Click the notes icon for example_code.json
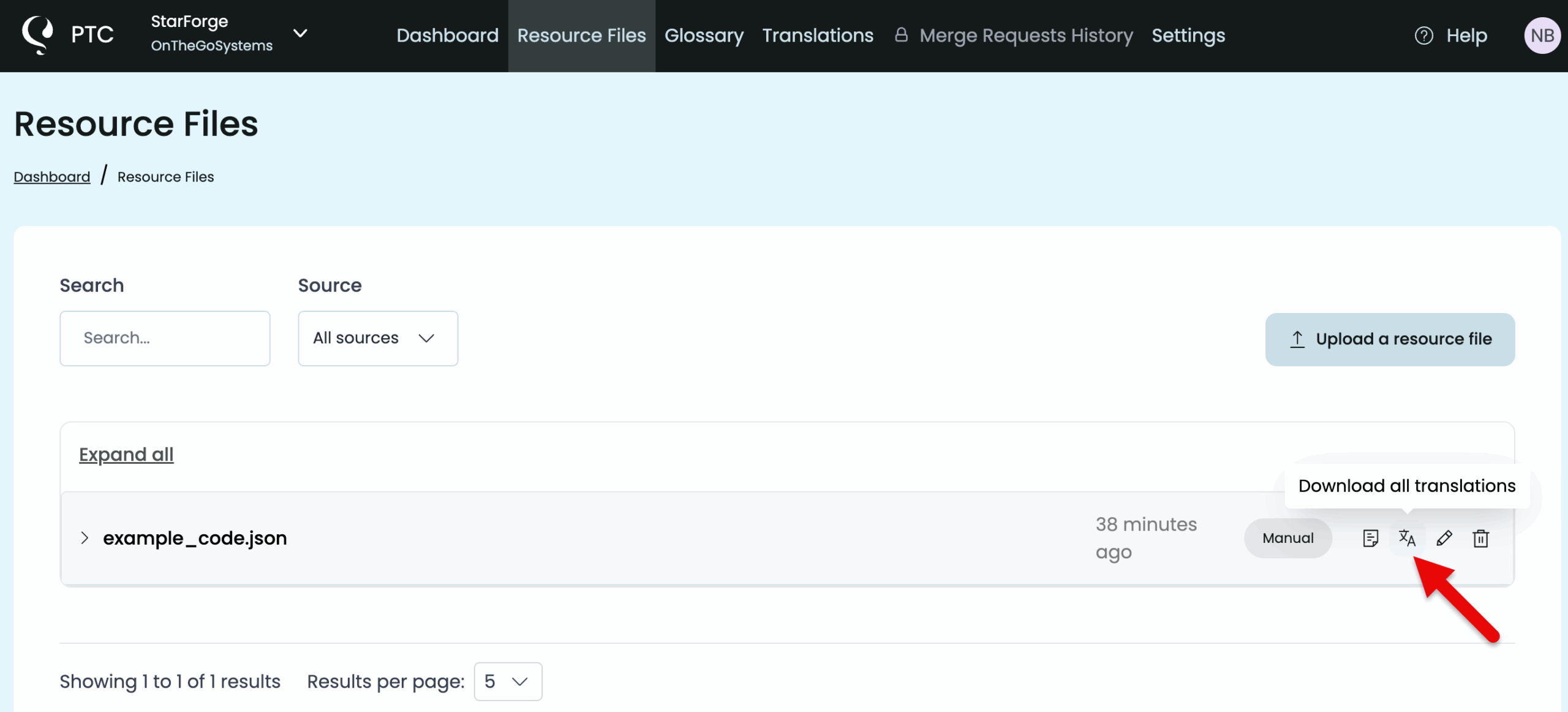This screenshot has height=712, width=1568. click(x=1370, y=538)
